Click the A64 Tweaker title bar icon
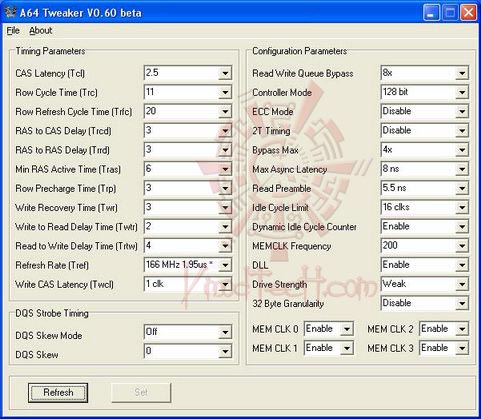Image resolution: width=481 pixels, height=419 pixels. click(x=10, y=12)
